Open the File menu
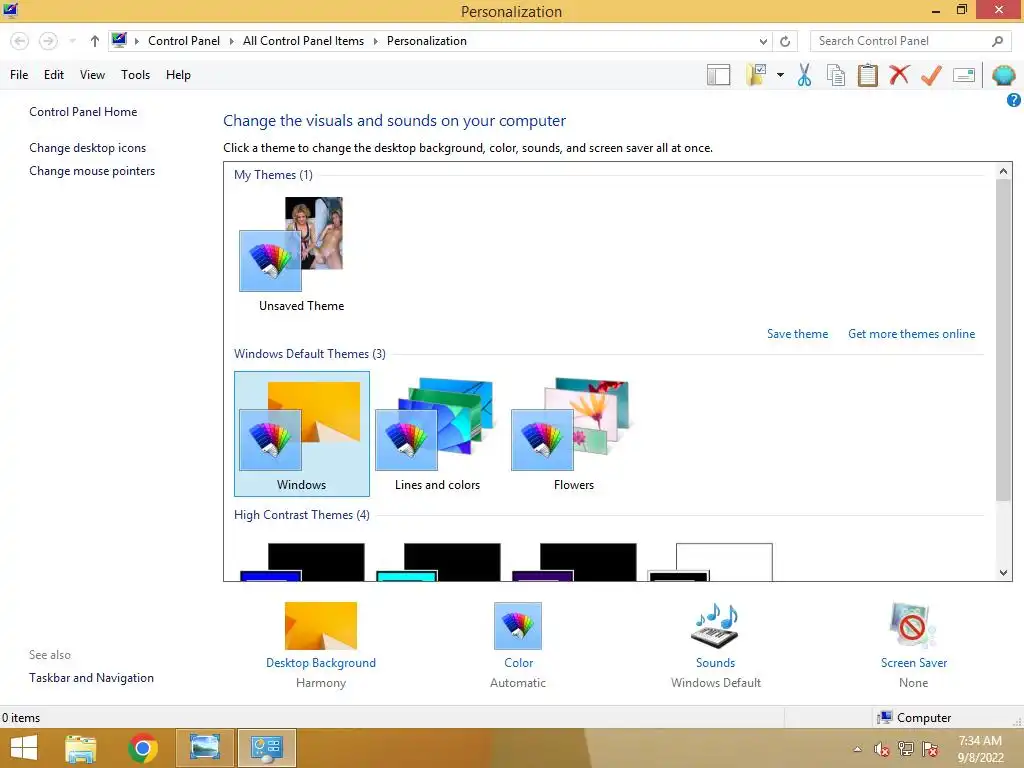The width and height of the screenshot is (1024, 768). (x=19, y=75)
